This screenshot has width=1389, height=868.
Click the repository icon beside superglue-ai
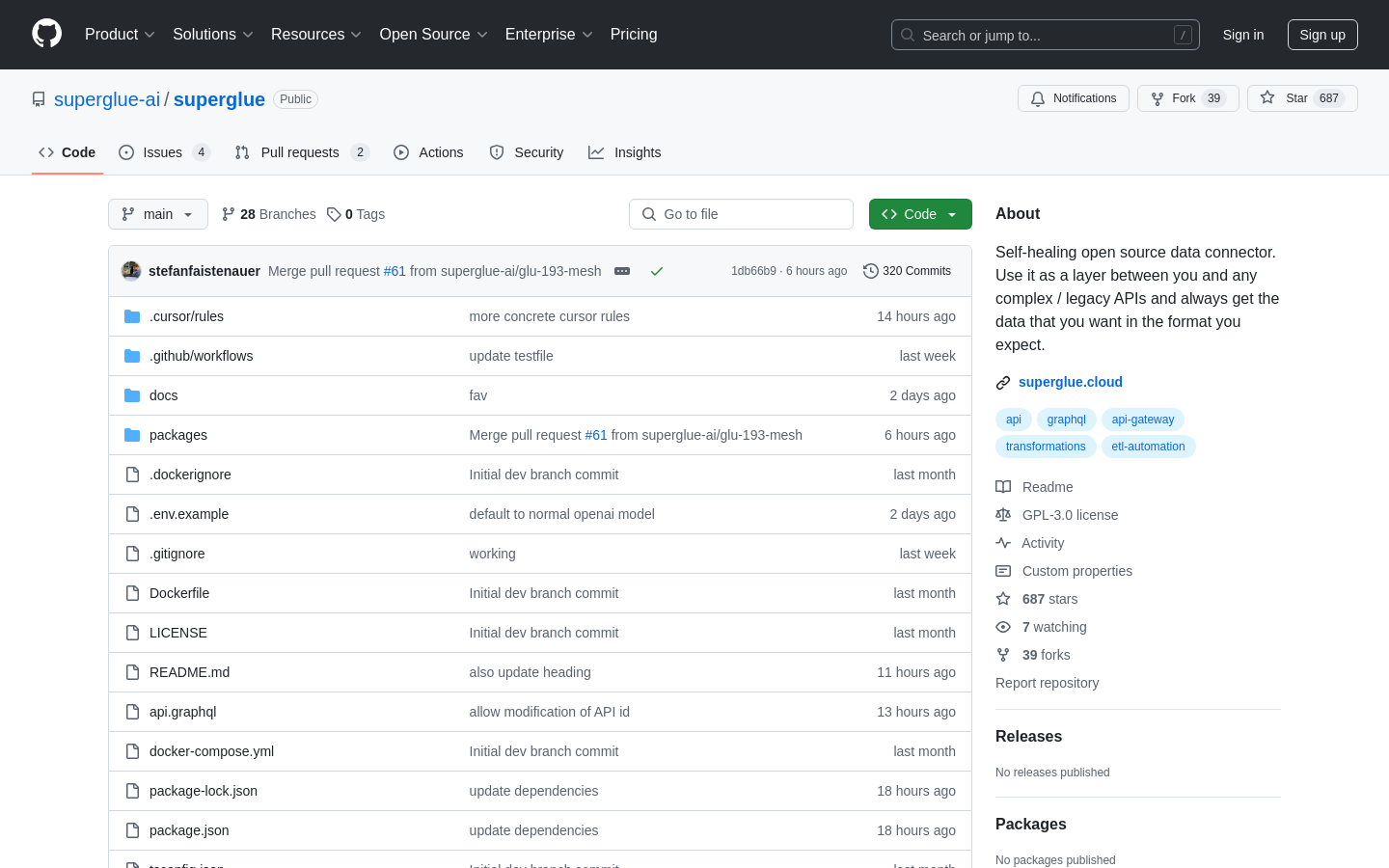point(39,99)
